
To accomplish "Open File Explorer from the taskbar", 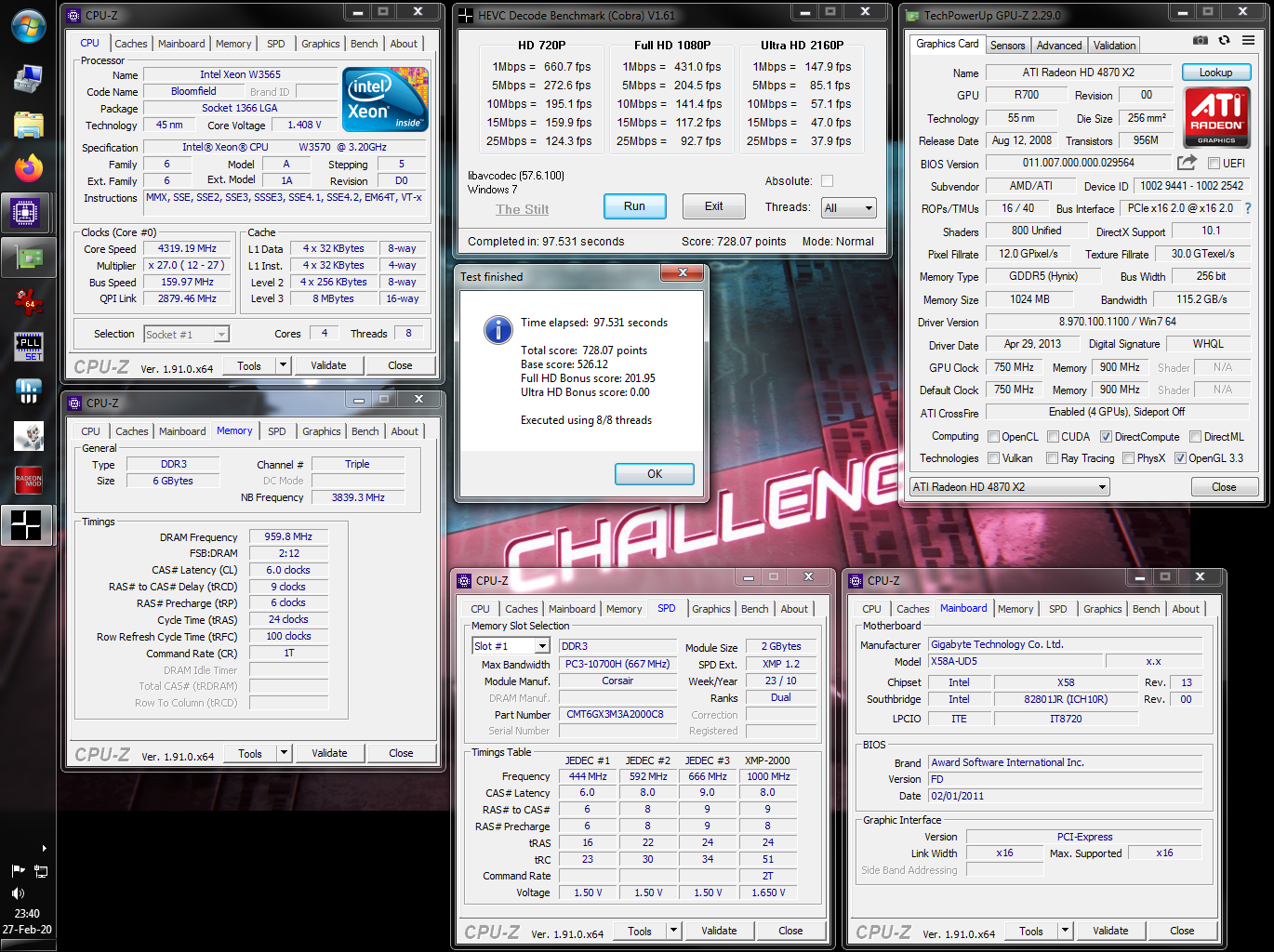I will 28,124.
